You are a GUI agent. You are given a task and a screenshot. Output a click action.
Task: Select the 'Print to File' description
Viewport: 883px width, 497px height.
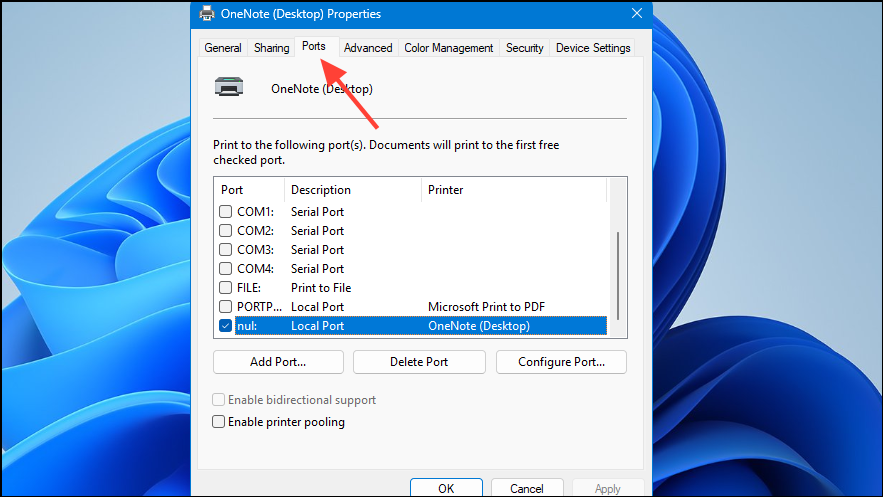321,288
